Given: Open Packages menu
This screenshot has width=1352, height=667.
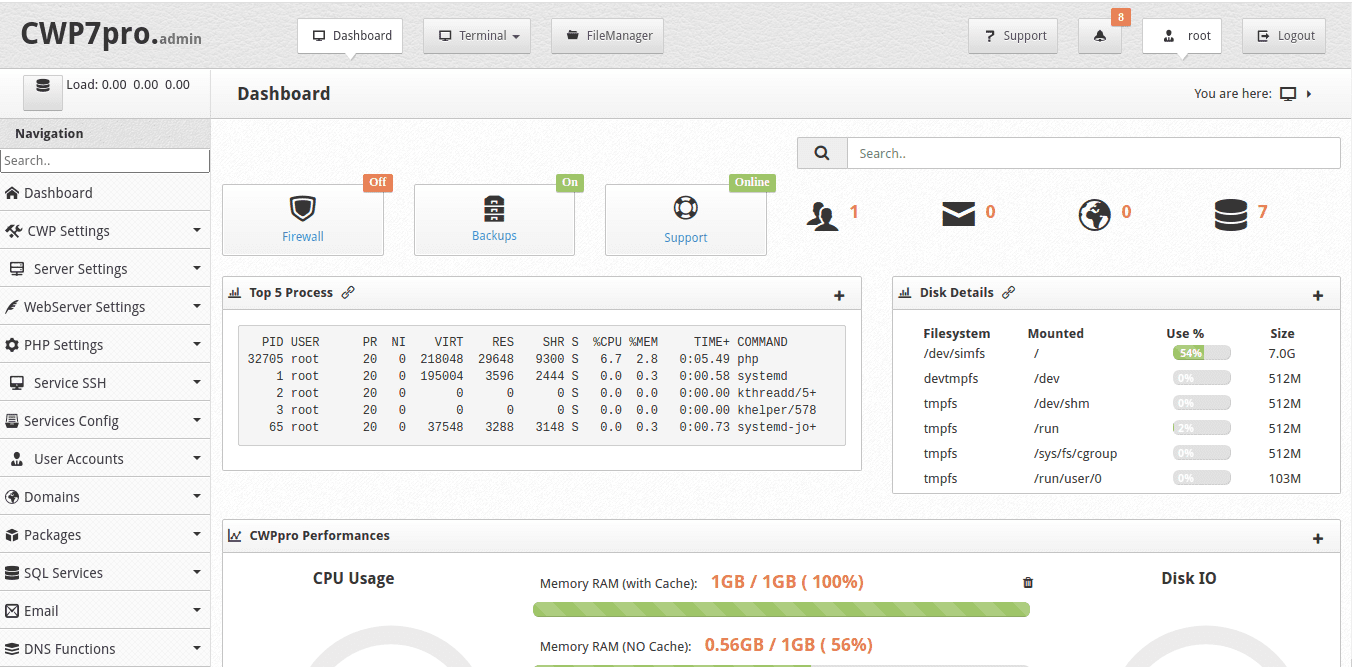Looking at the screenshot, I should coord(105,535).
